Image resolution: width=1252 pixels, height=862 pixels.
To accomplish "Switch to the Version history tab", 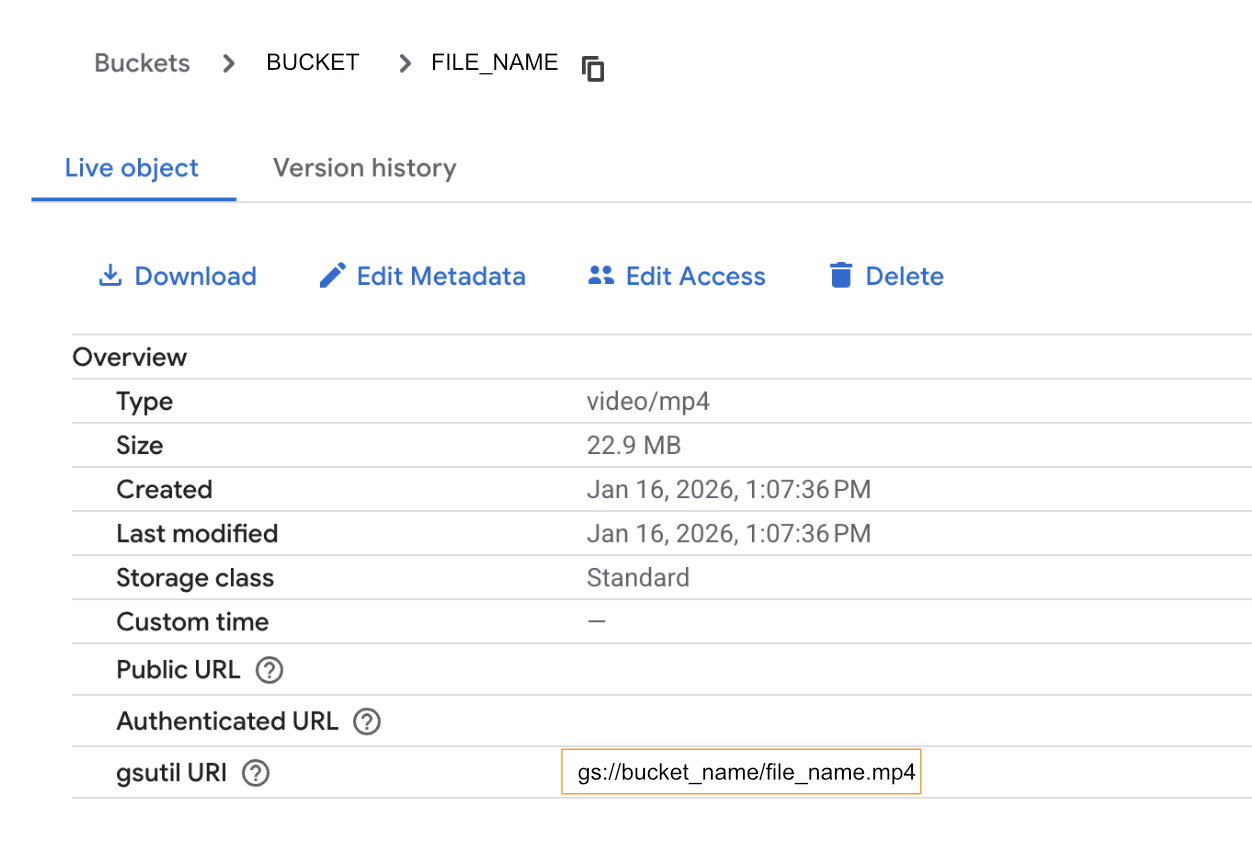I will 364,167.
